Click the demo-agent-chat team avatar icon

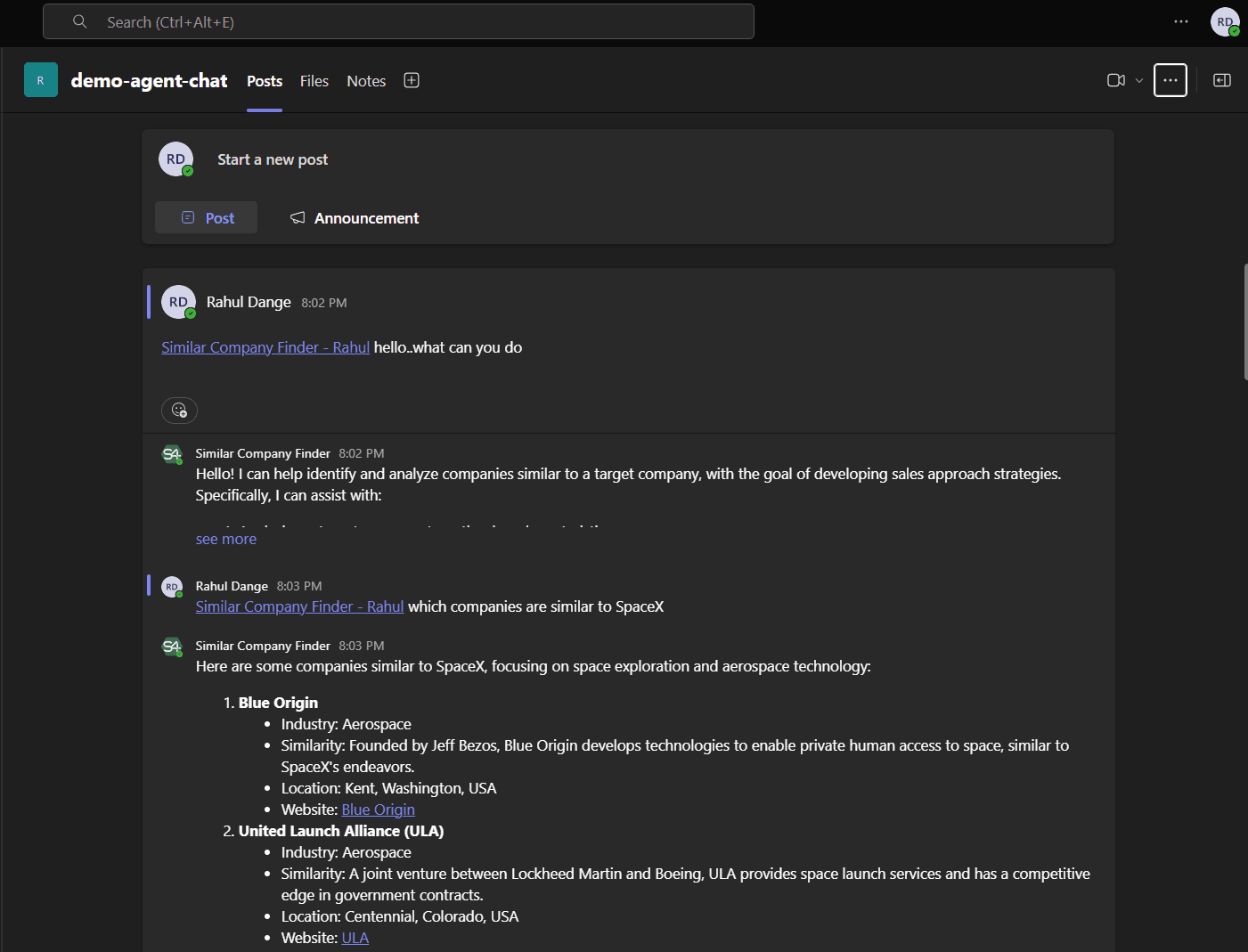tap(41, 80)
